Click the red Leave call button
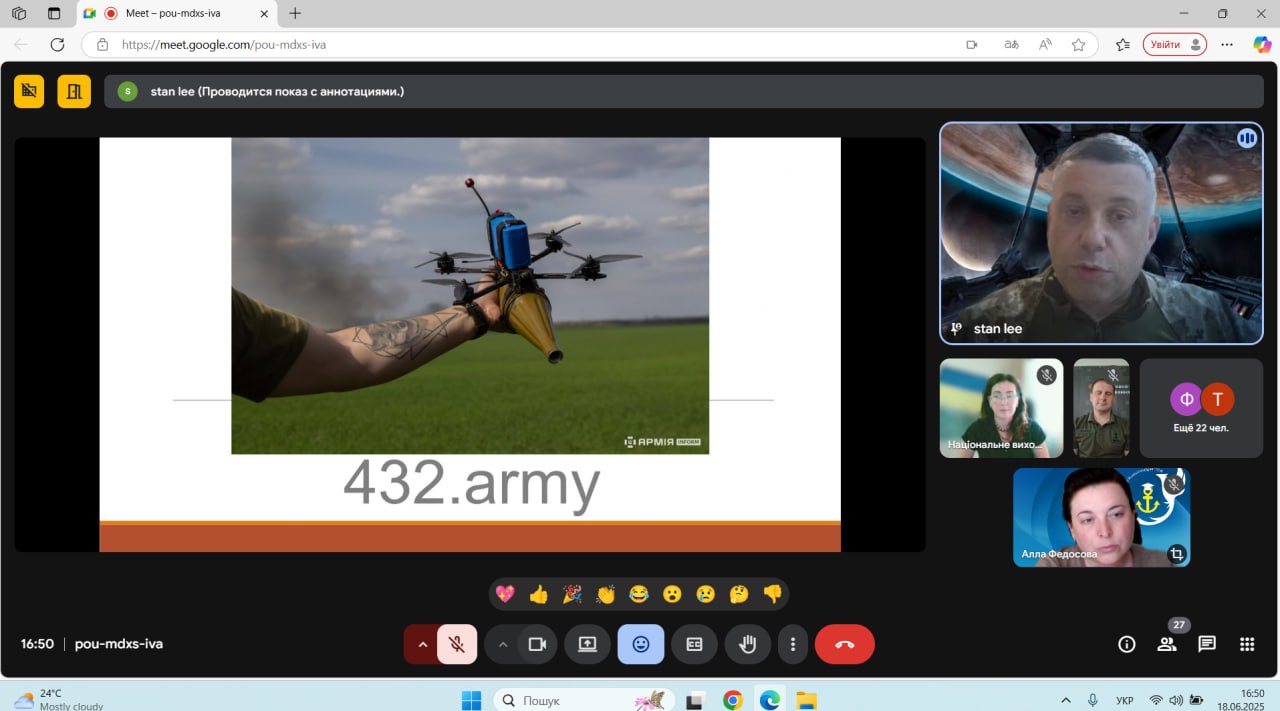Screen dimensions: 1280x711 click(x=844, y=644)
